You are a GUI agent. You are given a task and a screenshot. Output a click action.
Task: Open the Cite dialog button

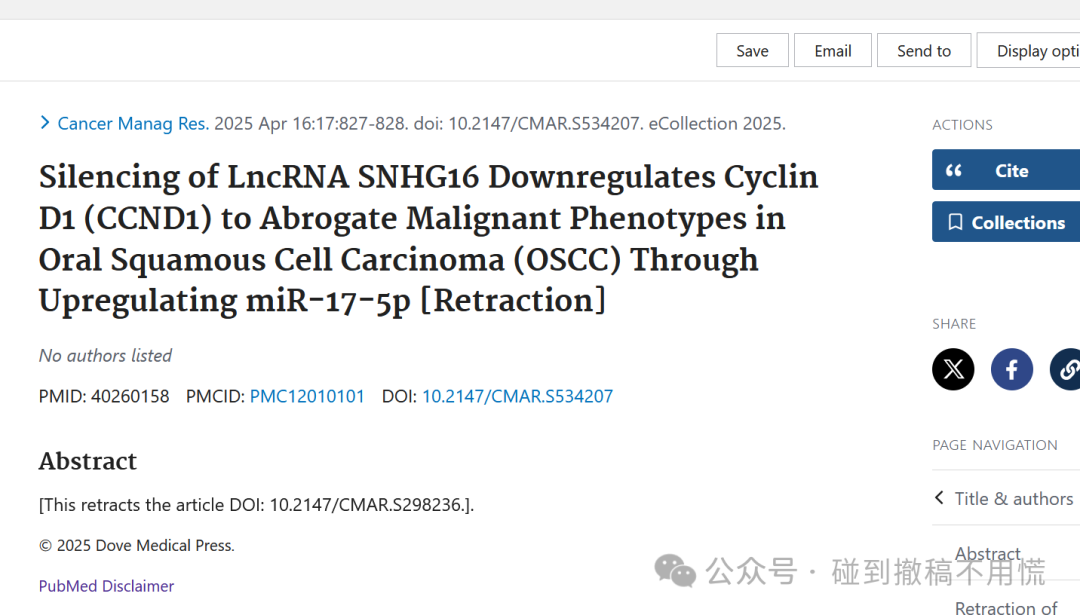(x=1006, y=169)
